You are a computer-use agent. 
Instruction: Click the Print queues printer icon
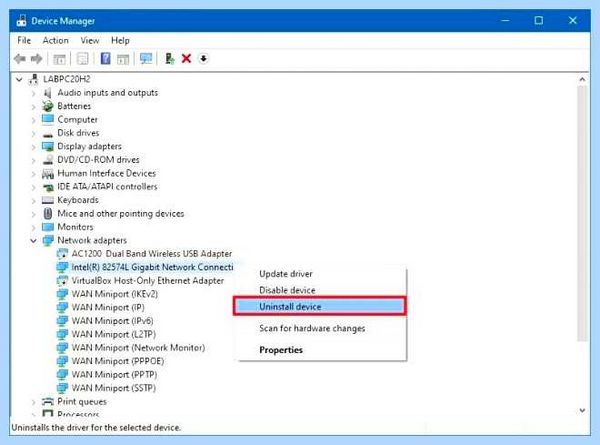click(x=47, y=401)
